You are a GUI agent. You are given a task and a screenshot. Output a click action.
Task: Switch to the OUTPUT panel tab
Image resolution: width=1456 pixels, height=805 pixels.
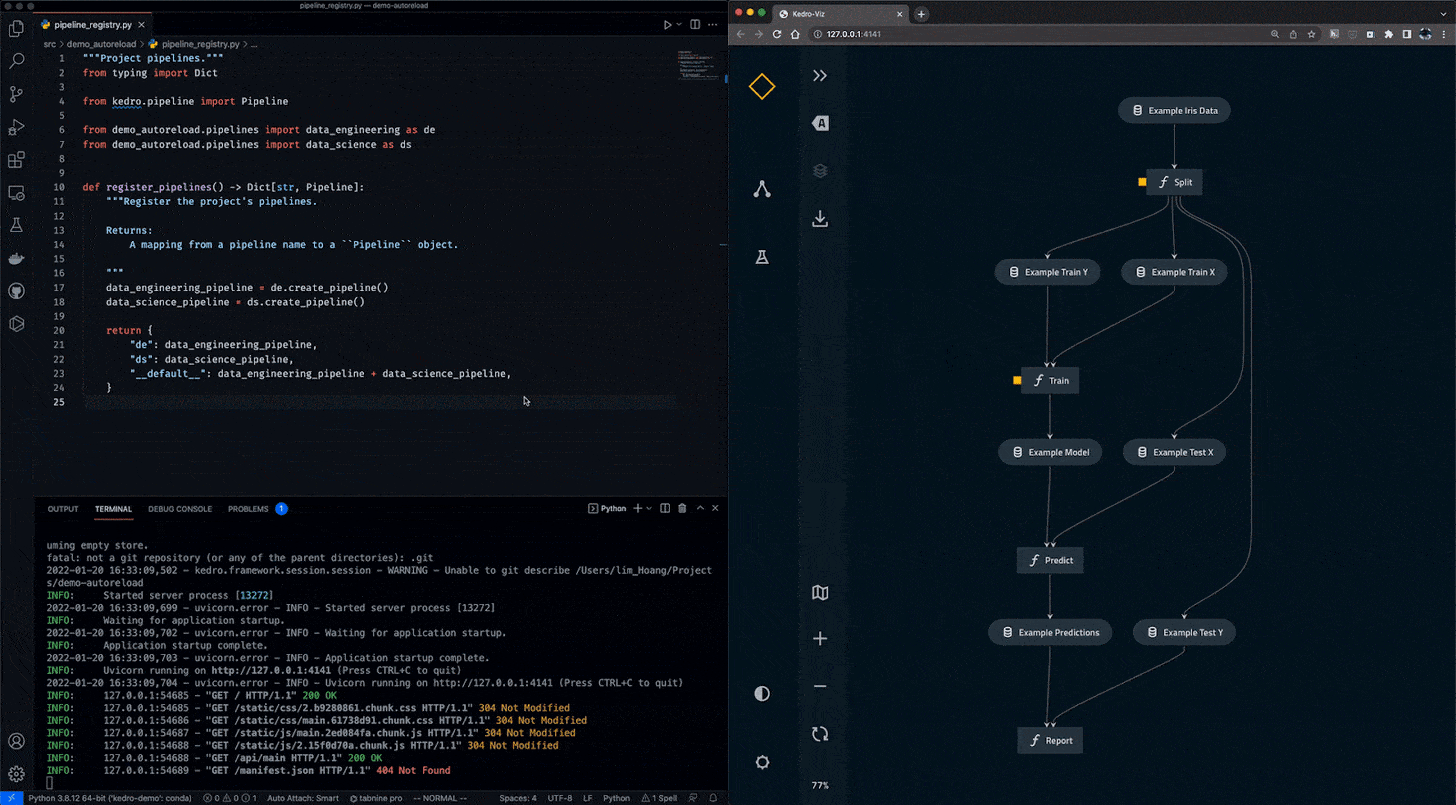click(63, 509)
